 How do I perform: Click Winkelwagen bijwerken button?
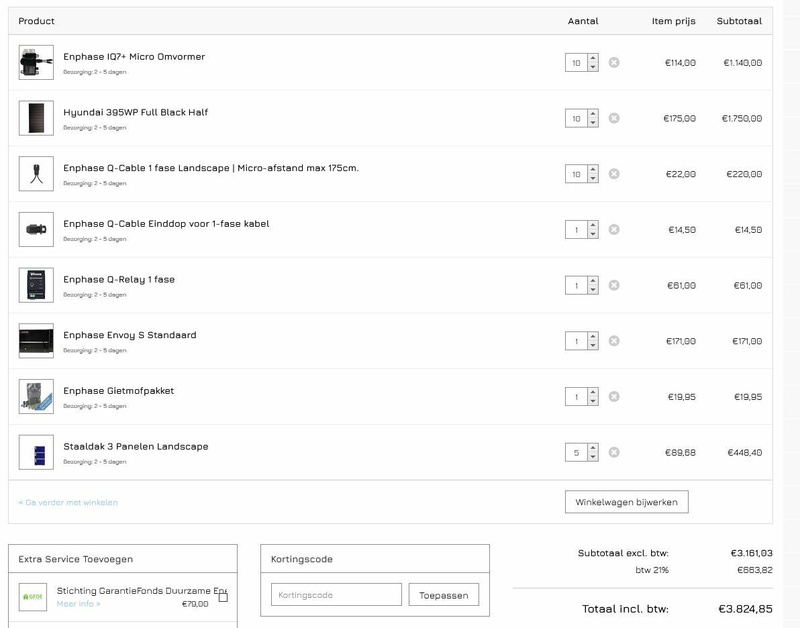point(626,502)
